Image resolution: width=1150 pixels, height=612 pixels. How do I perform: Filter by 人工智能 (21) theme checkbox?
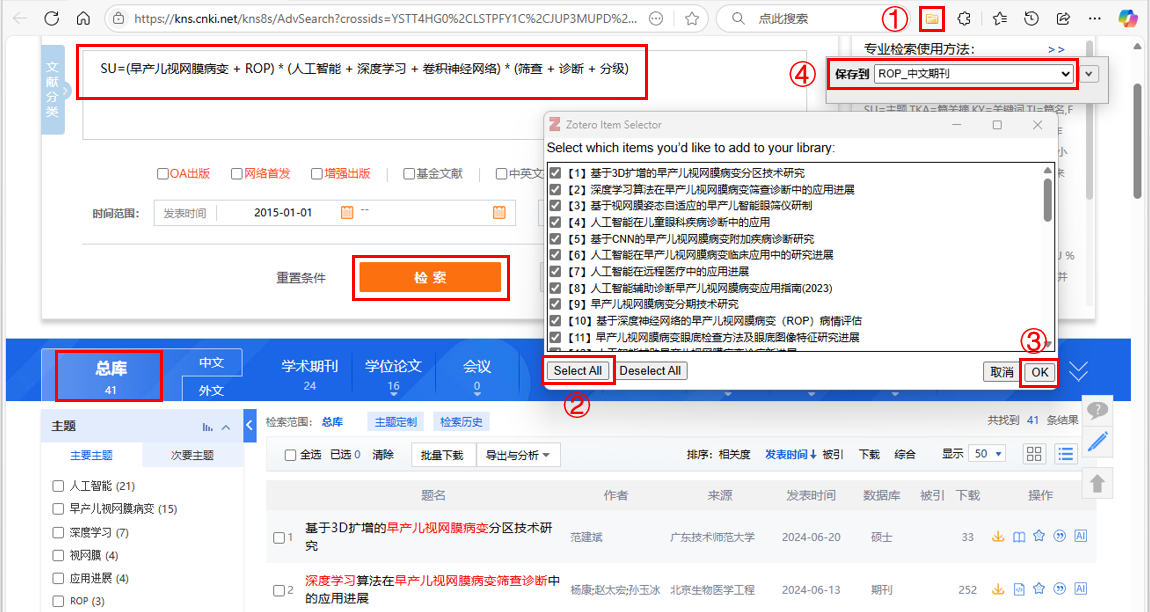click(x=59, y=487)
